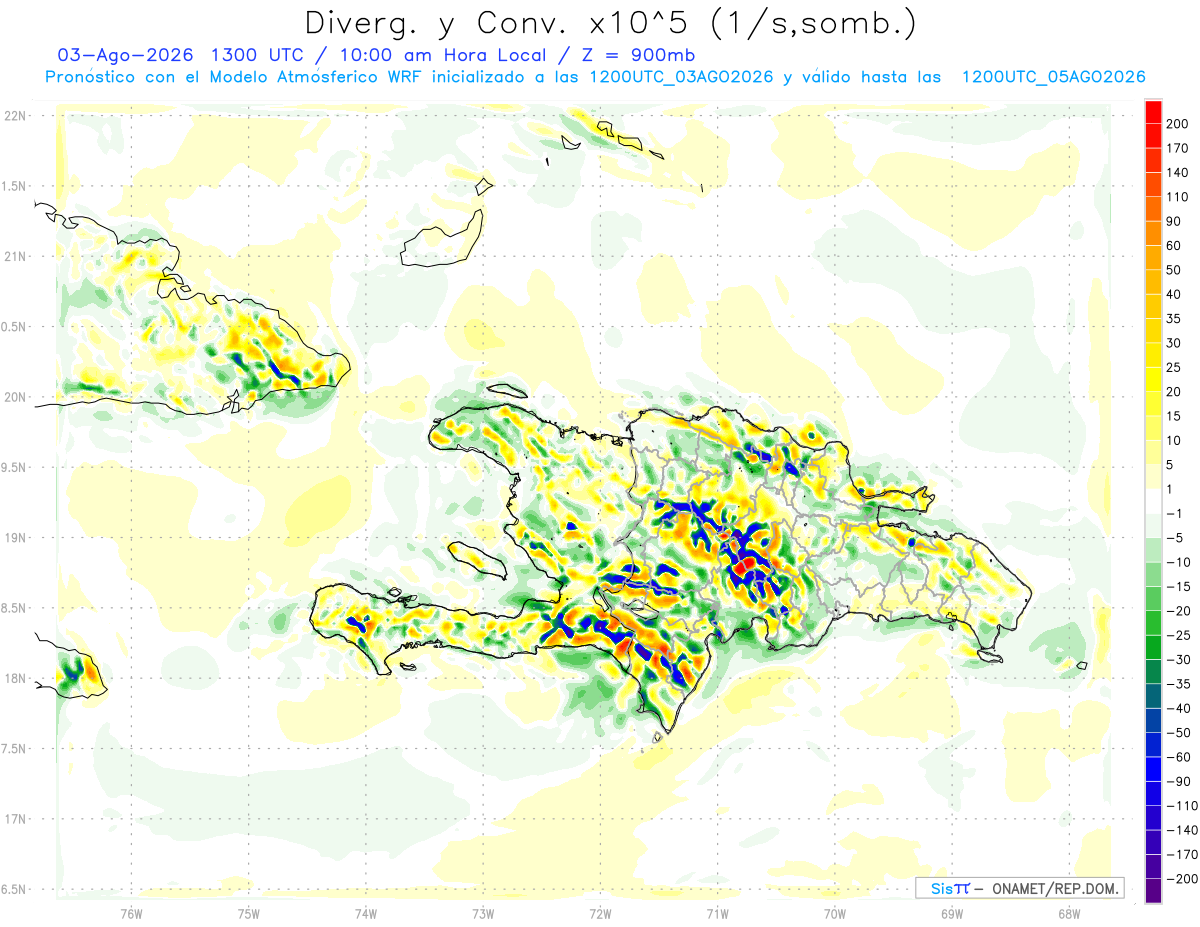Click the positive 10 colorbar label
This screenshot has width=1200, height=927.
tap(1175, 441)
